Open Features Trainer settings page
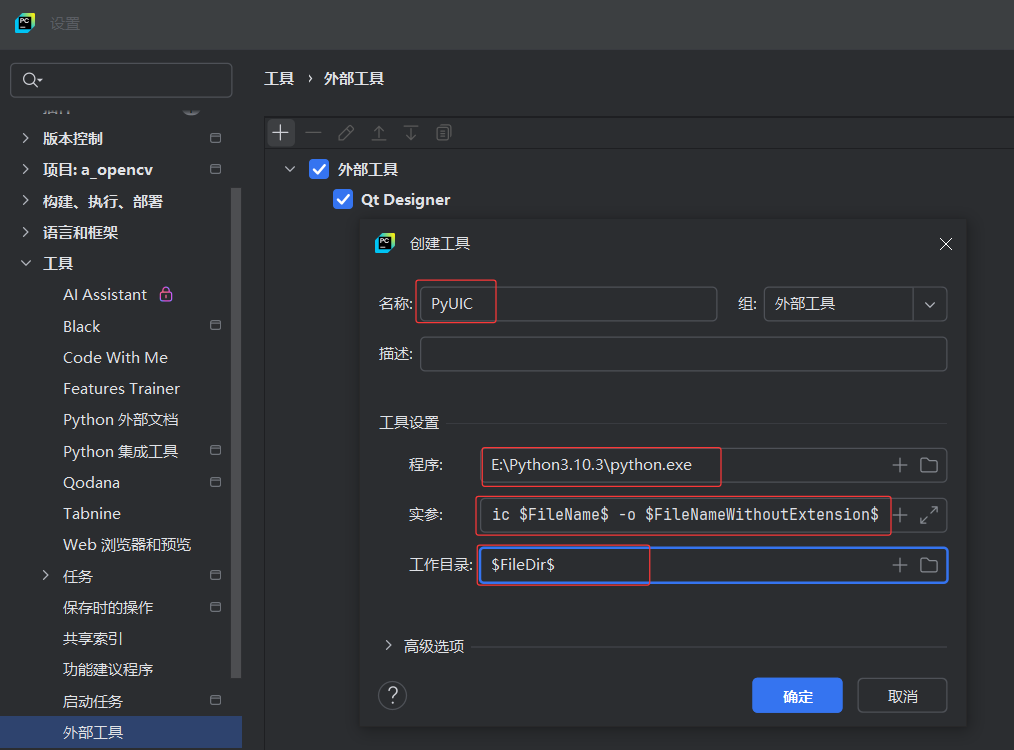Image resolution: width=1014 pixels, height=750 pixels. [x=121, y=389]
